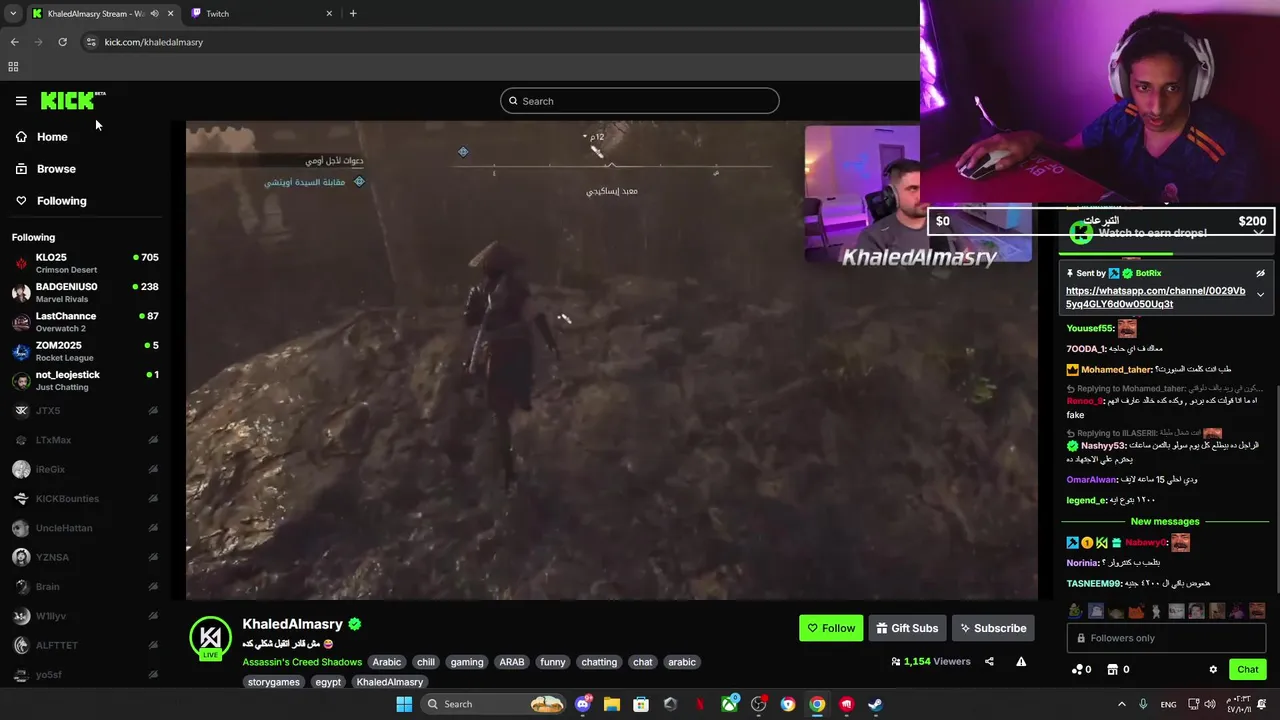Click ENG language indicator in taskbar
The image size is (1280, 720).
1168,704
